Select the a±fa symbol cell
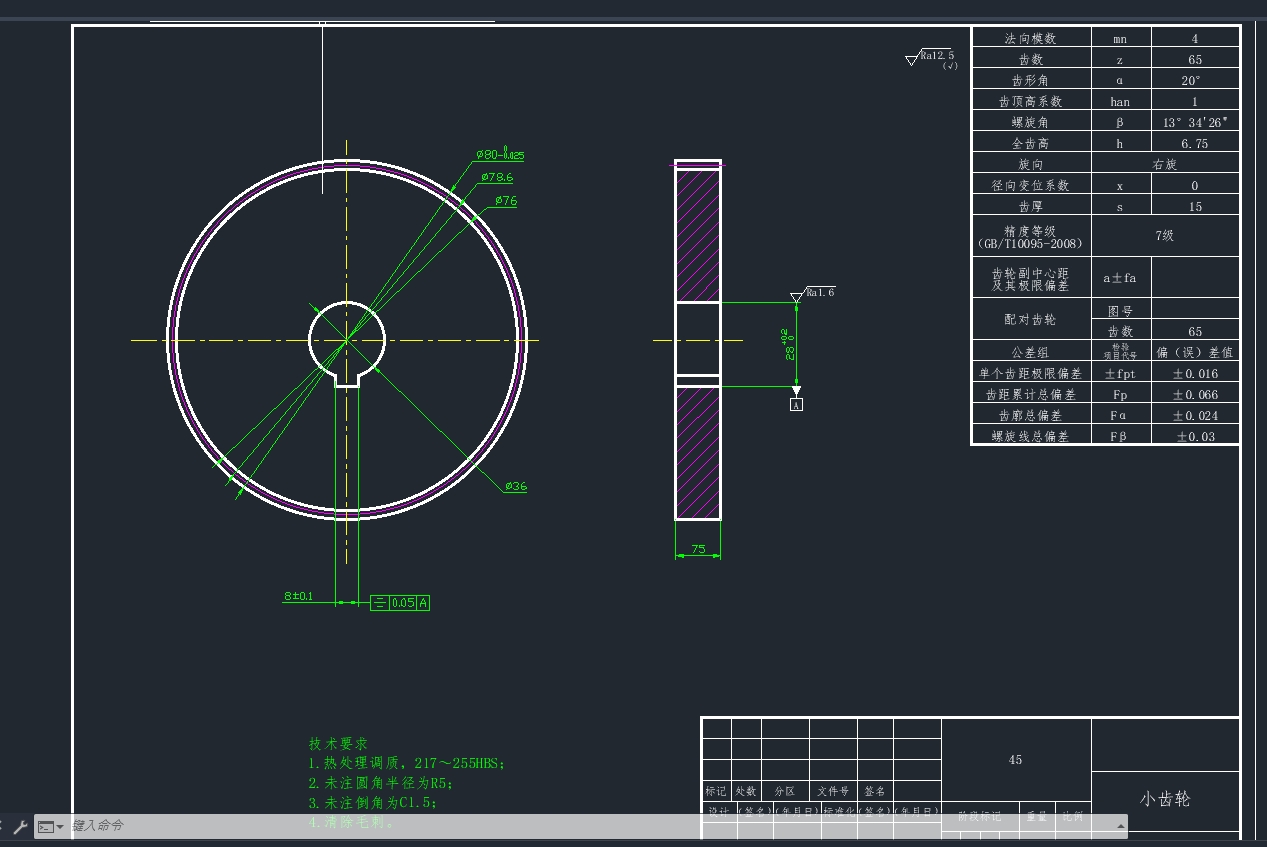 (x=1120, y=278)
